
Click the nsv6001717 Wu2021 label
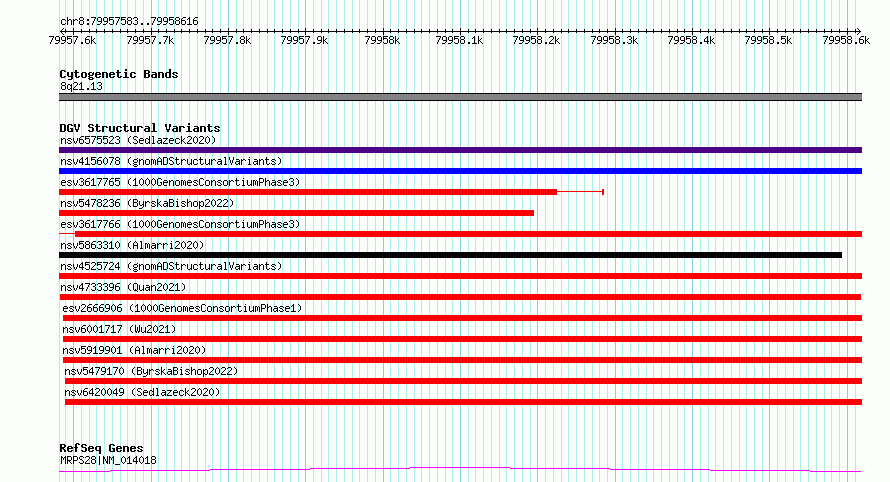[119, 329]
